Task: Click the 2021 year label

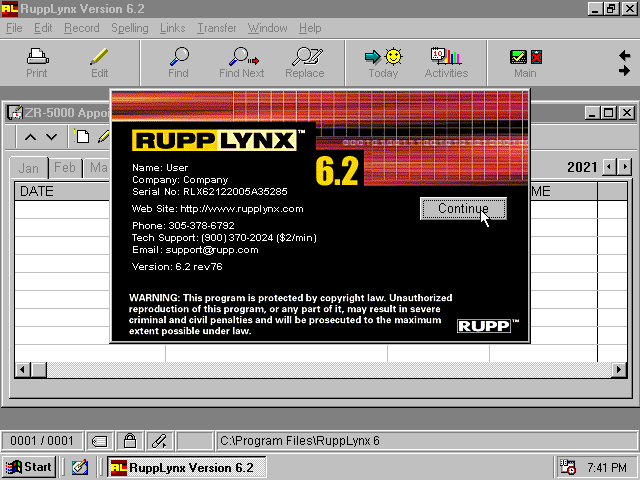Action: (x=582, y=167)
